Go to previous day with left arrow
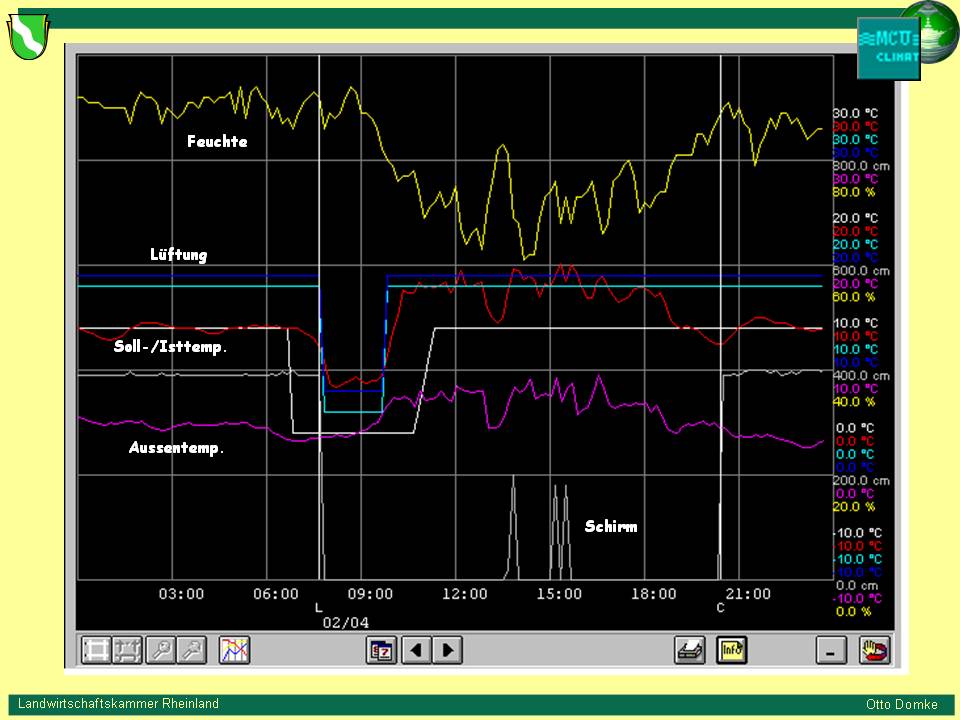960x720 pixels. click(415, 650)
